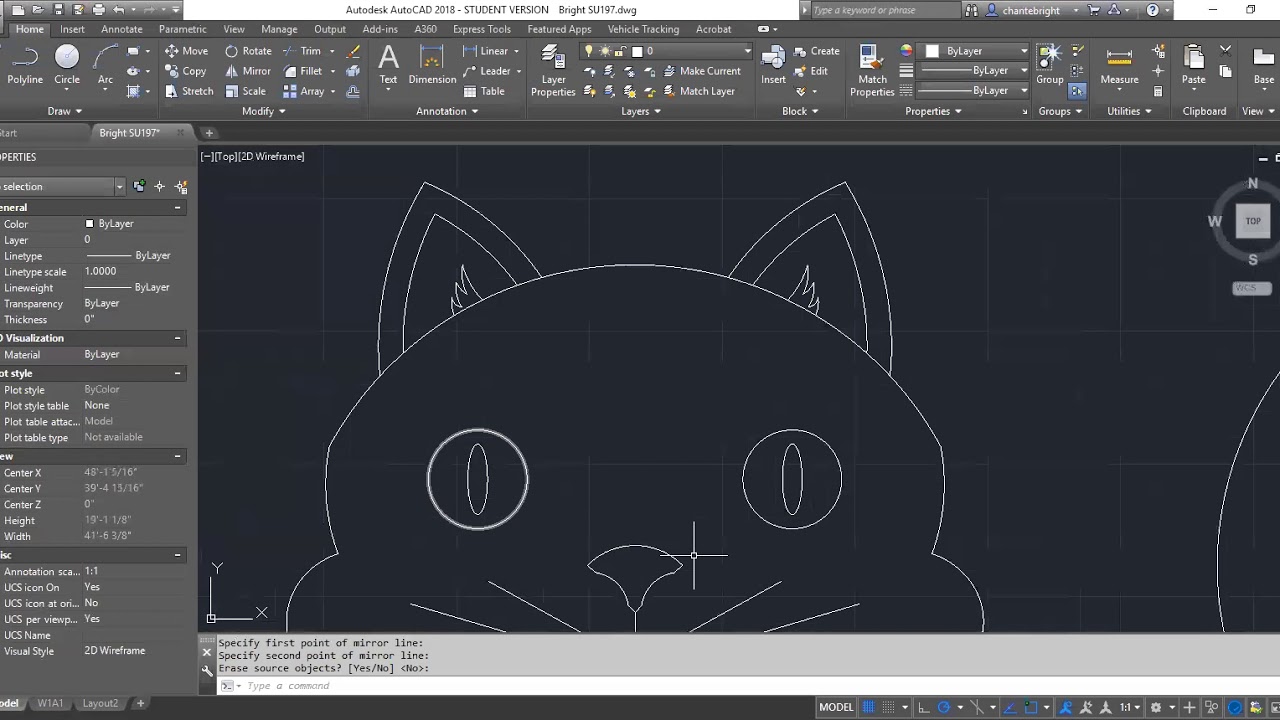This screenshot has height=720, width=1280.
Task: Toggle Group Selection on/off button
Action: [1077, 91]
